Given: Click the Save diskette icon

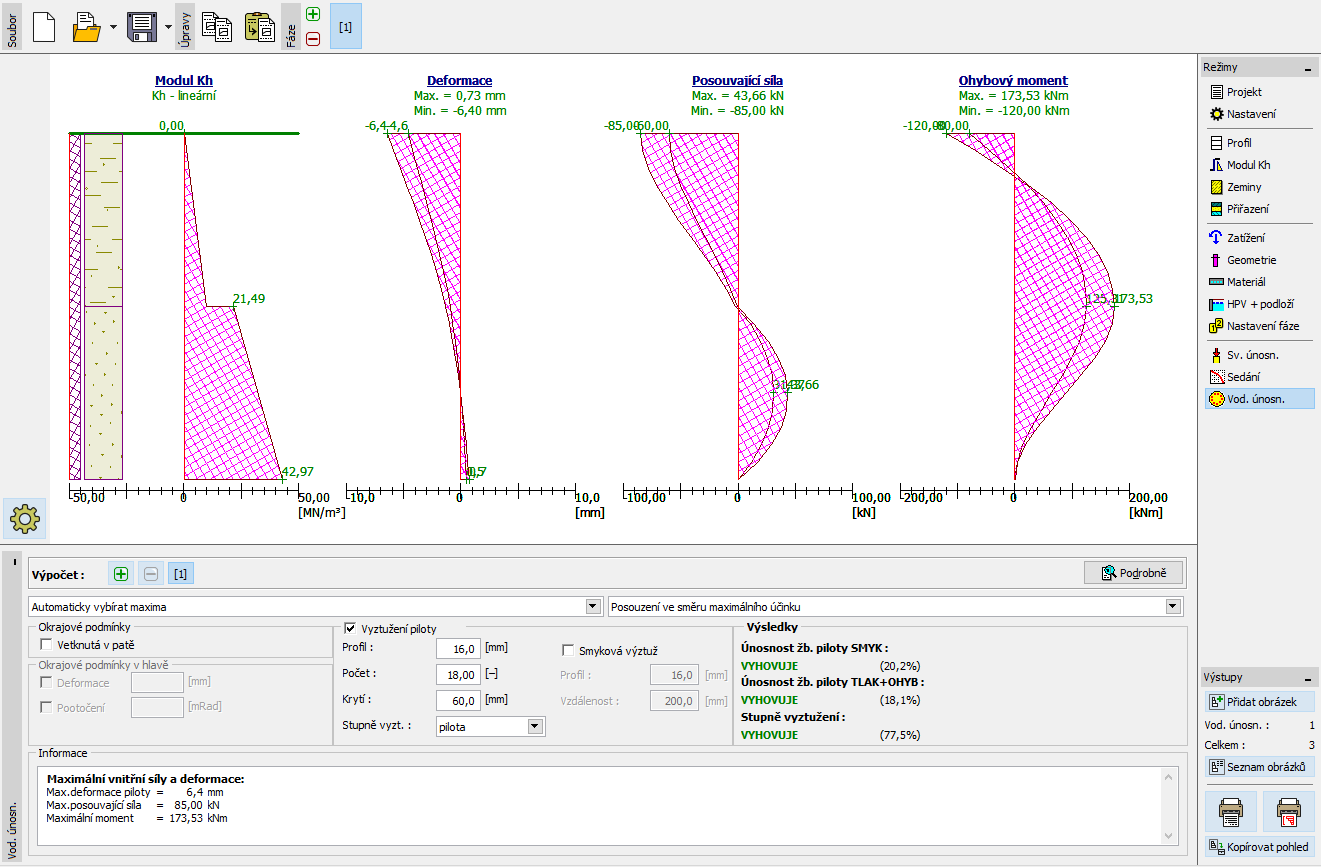Looking at the screenshot, I should pyautogui.click(x=143, y=26).
